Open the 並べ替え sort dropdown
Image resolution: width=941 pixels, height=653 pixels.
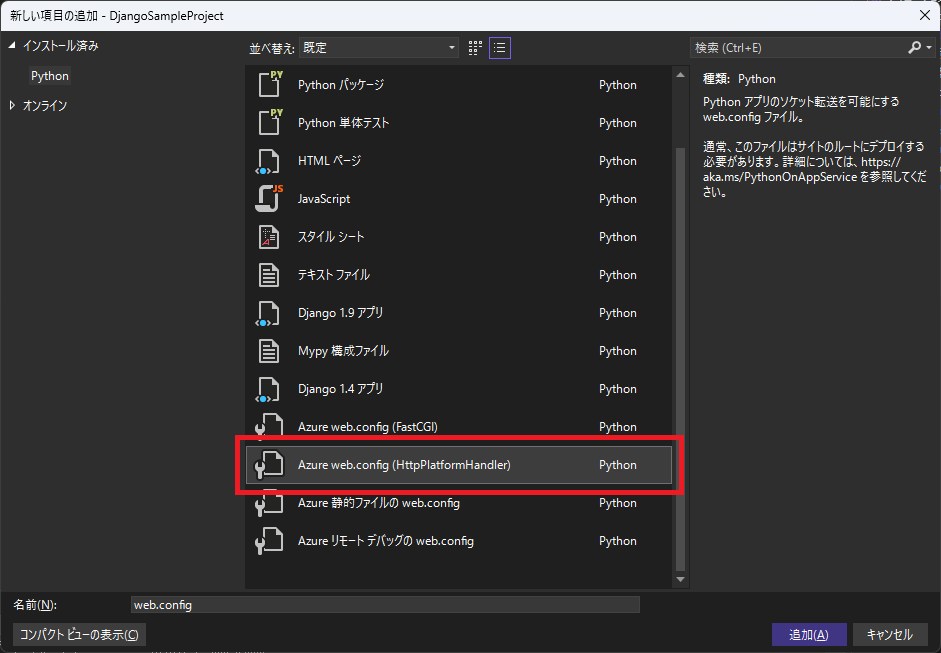pos(379,47)
